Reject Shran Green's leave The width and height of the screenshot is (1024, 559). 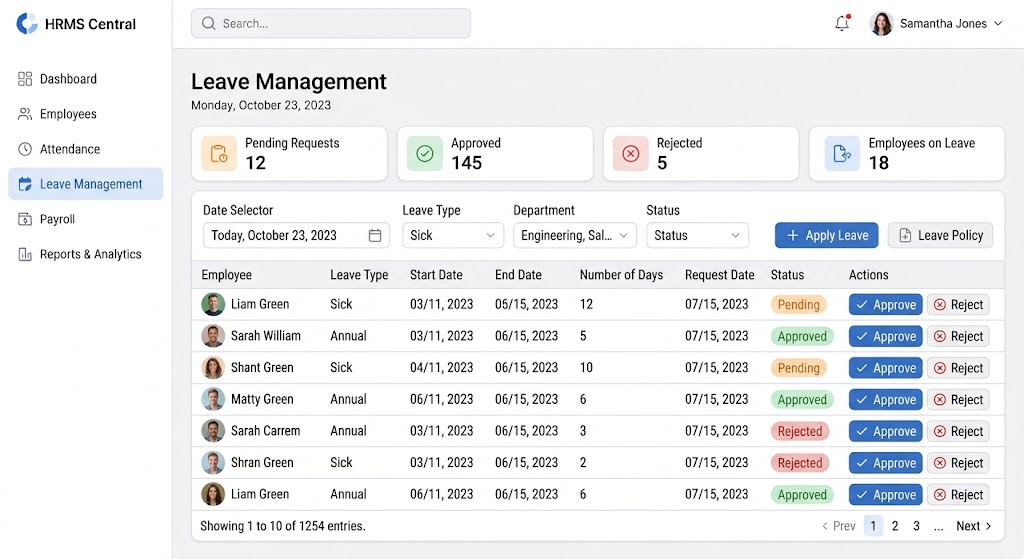pos(958,463)
